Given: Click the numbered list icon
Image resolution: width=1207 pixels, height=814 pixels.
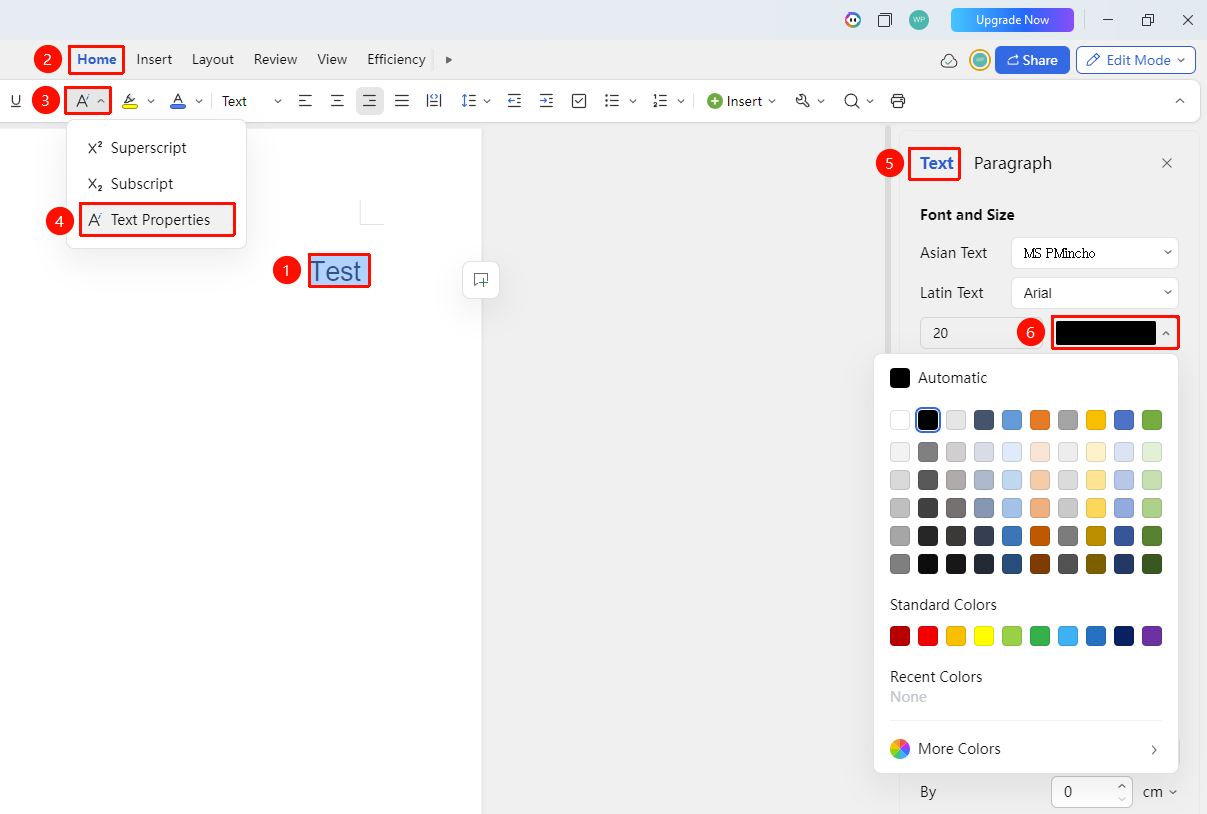Looking at the screenshot, I should [660, 101].
